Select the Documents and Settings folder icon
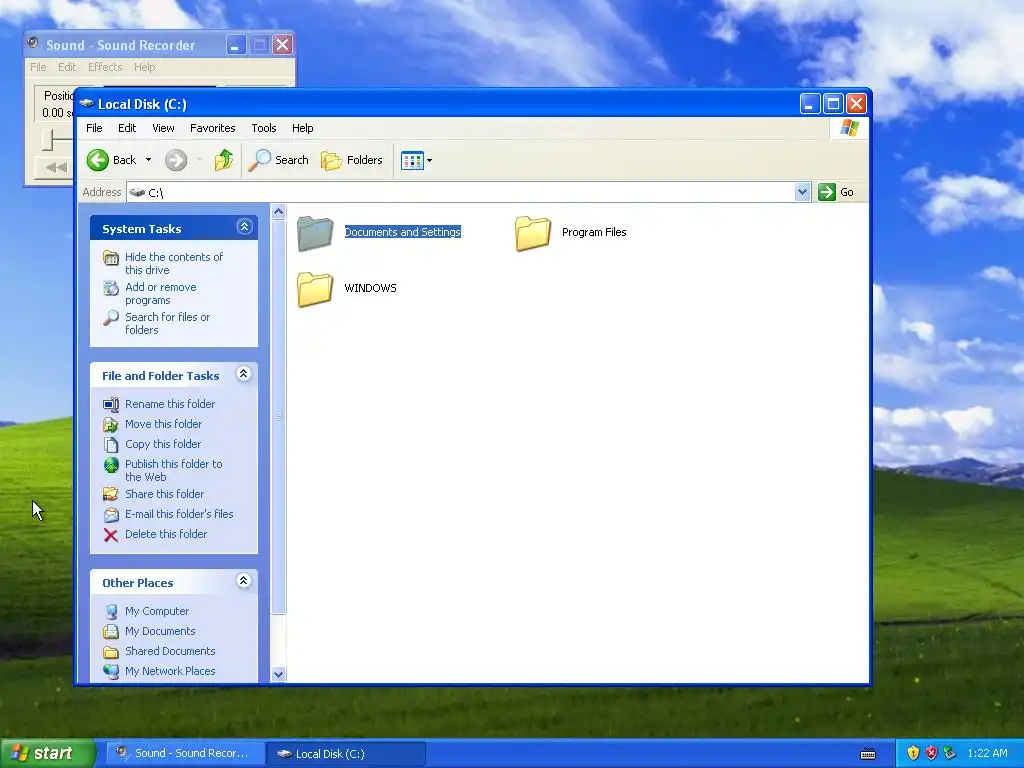Image resolution: width=1024 pixels, height=768 pixels. coord(315,233)
